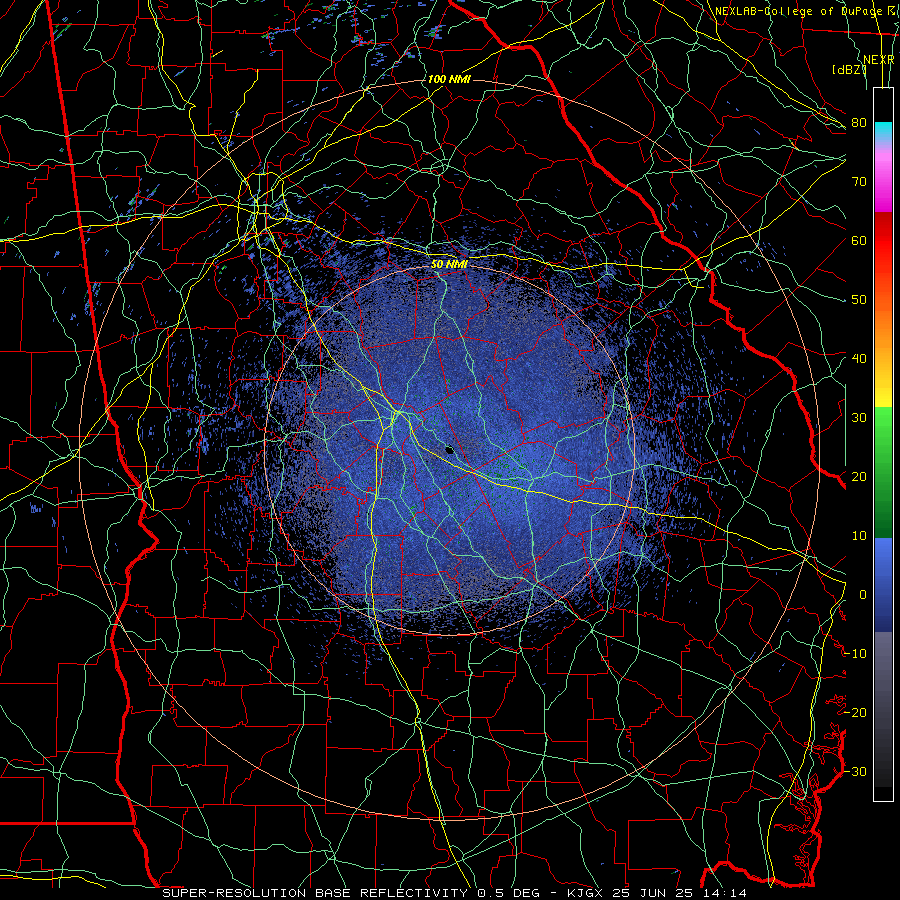Click the "40" value on the dBZ scale
This screenshot has height=900, width=900.
pyautogui.click(x=859, y=359)
